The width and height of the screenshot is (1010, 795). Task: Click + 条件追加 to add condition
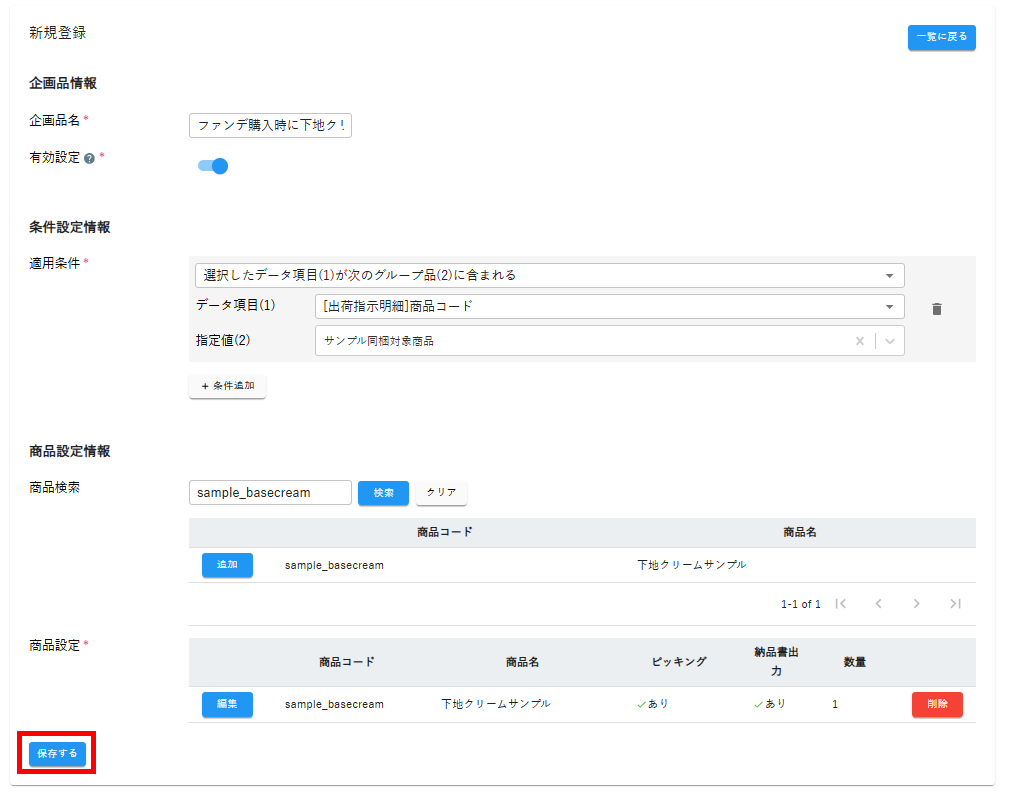tap(227, 386)
